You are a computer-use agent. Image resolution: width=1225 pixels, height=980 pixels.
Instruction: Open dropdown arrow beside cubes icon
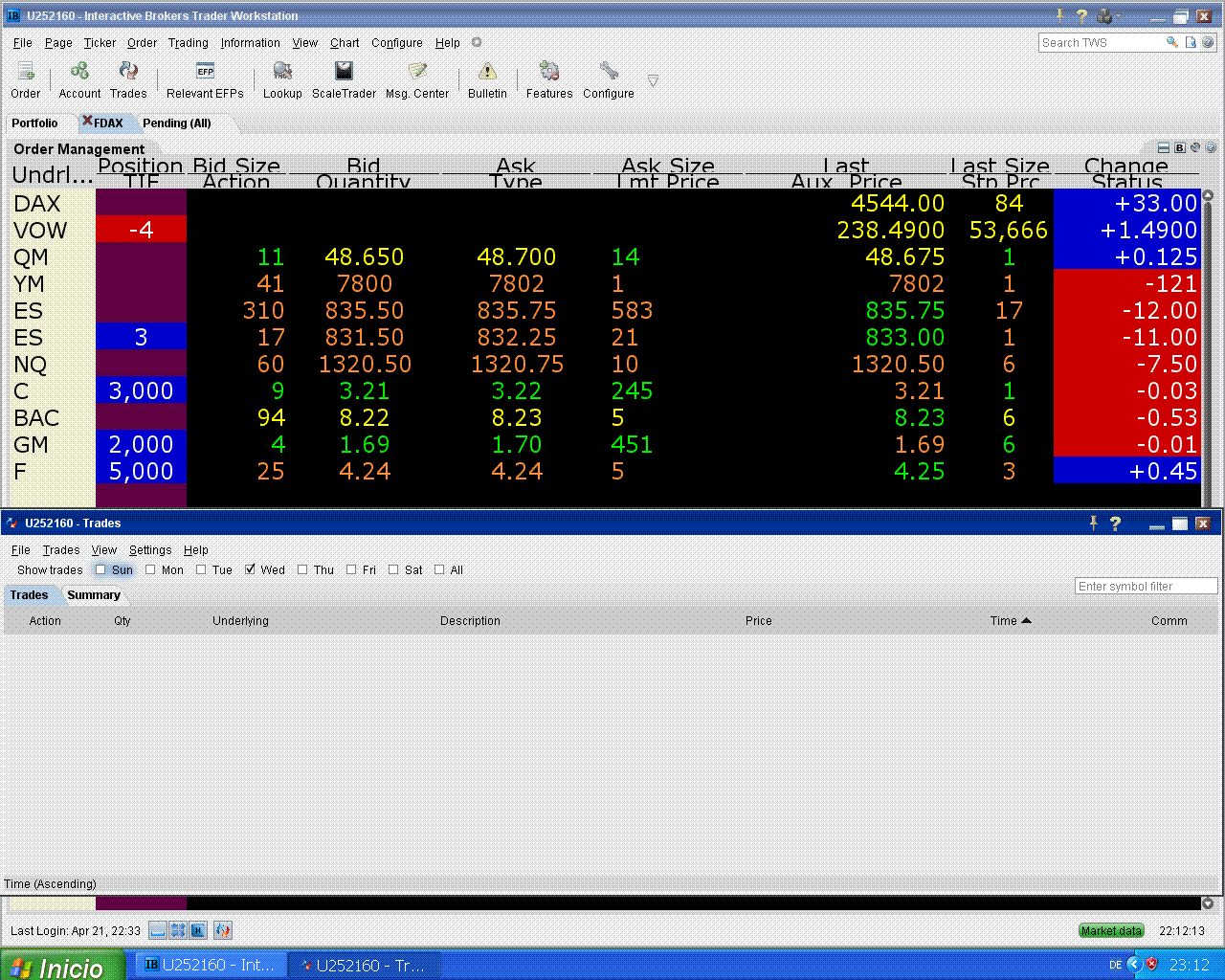tap(1118, 15)
